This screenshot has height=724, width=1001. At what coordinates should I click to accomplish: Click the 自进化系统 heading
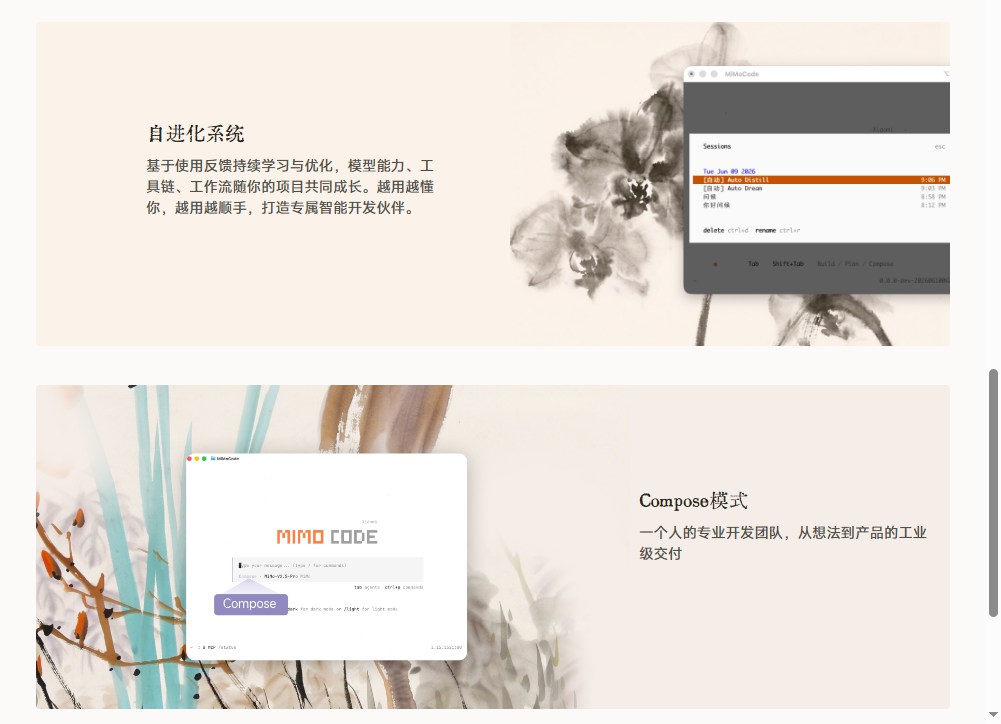[x=195, y=133]
